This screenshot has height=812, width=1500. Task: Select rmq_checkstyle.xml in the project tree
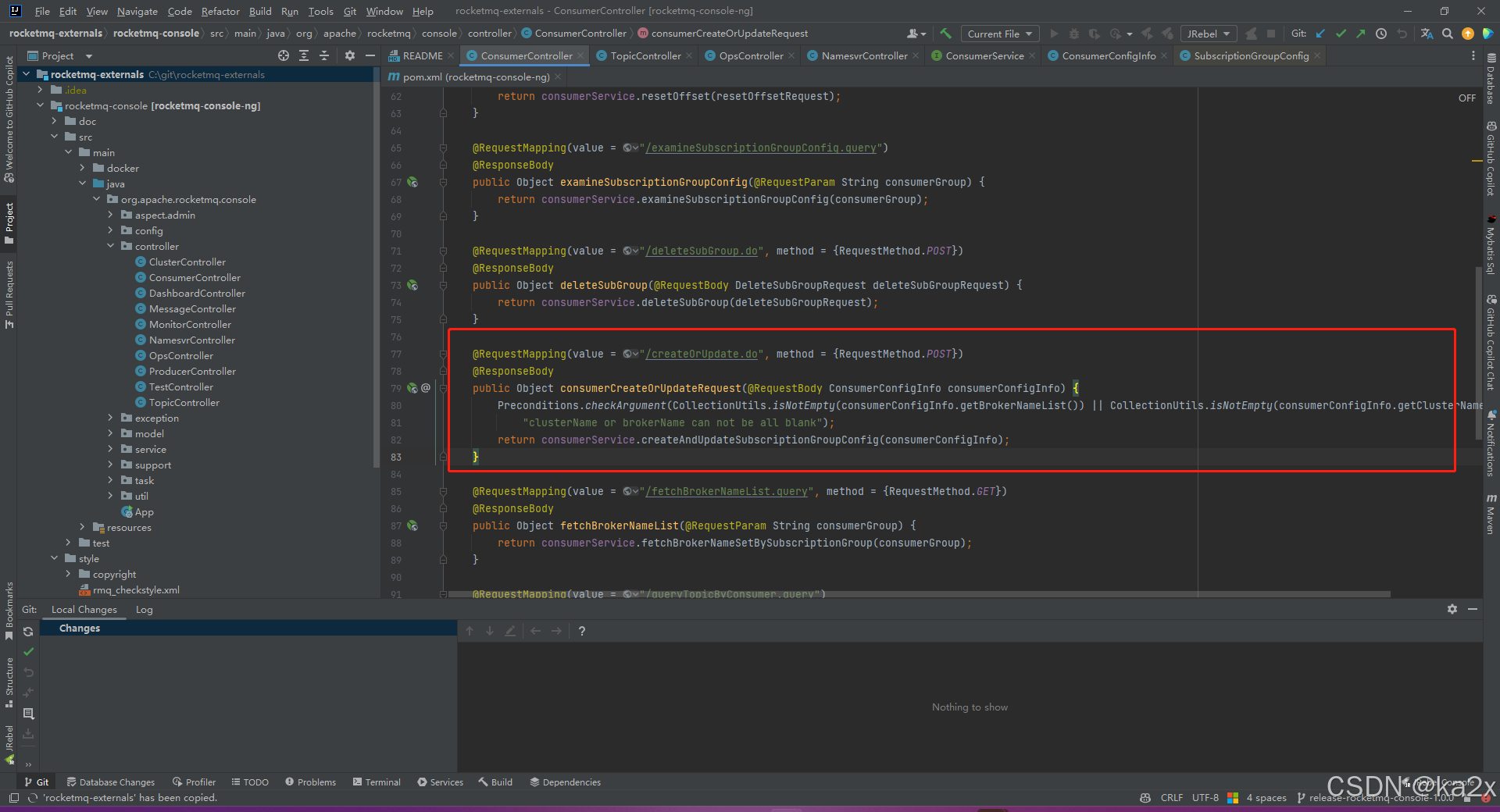[x=136, y=589]
